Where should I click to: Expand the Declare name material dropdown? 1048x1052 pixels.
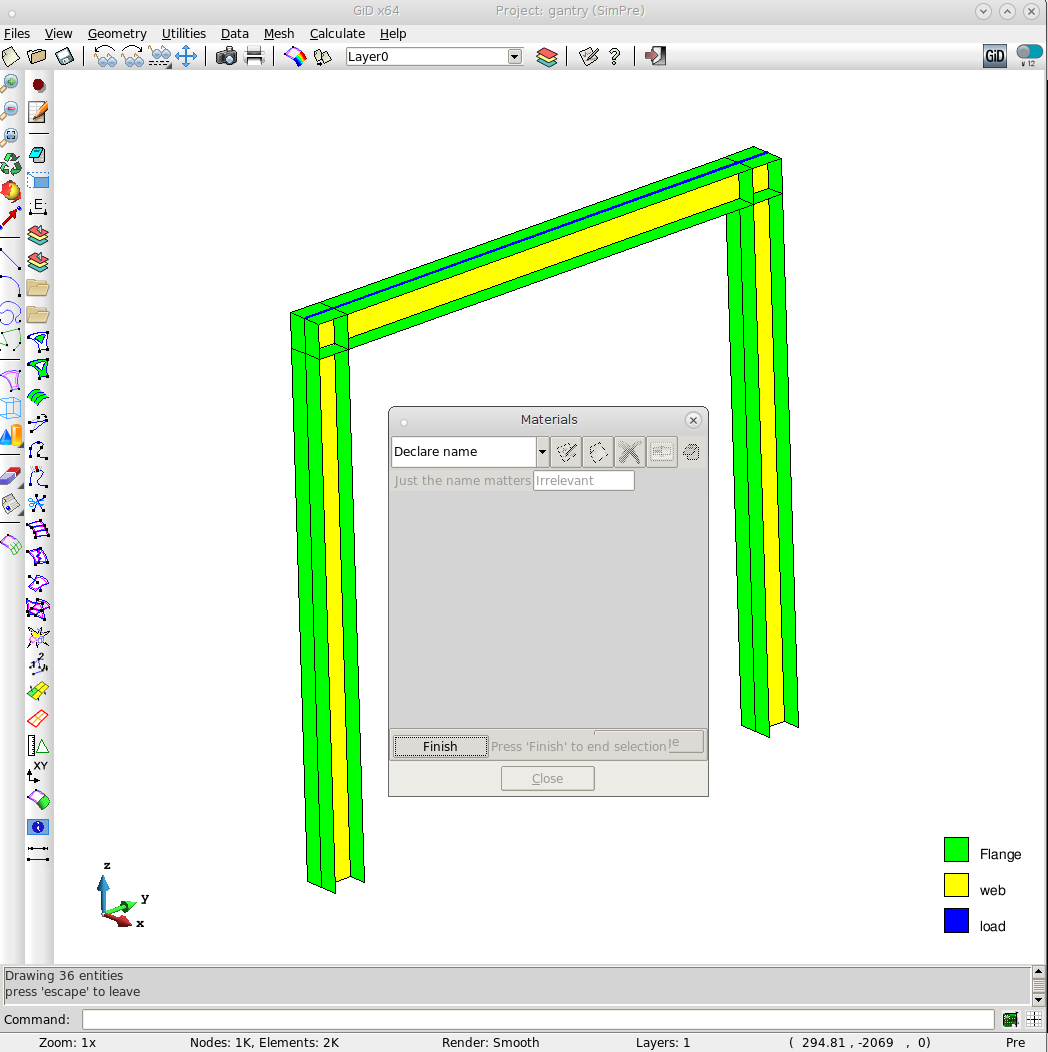(x=542, y=452)
